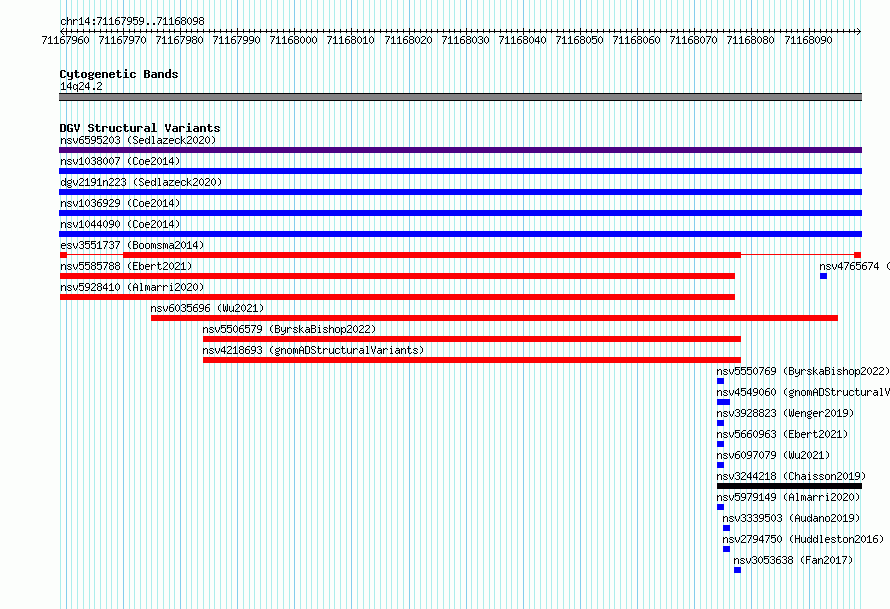
Task: Click the black nsv3244218 variant bar
Action: (790, 486)
